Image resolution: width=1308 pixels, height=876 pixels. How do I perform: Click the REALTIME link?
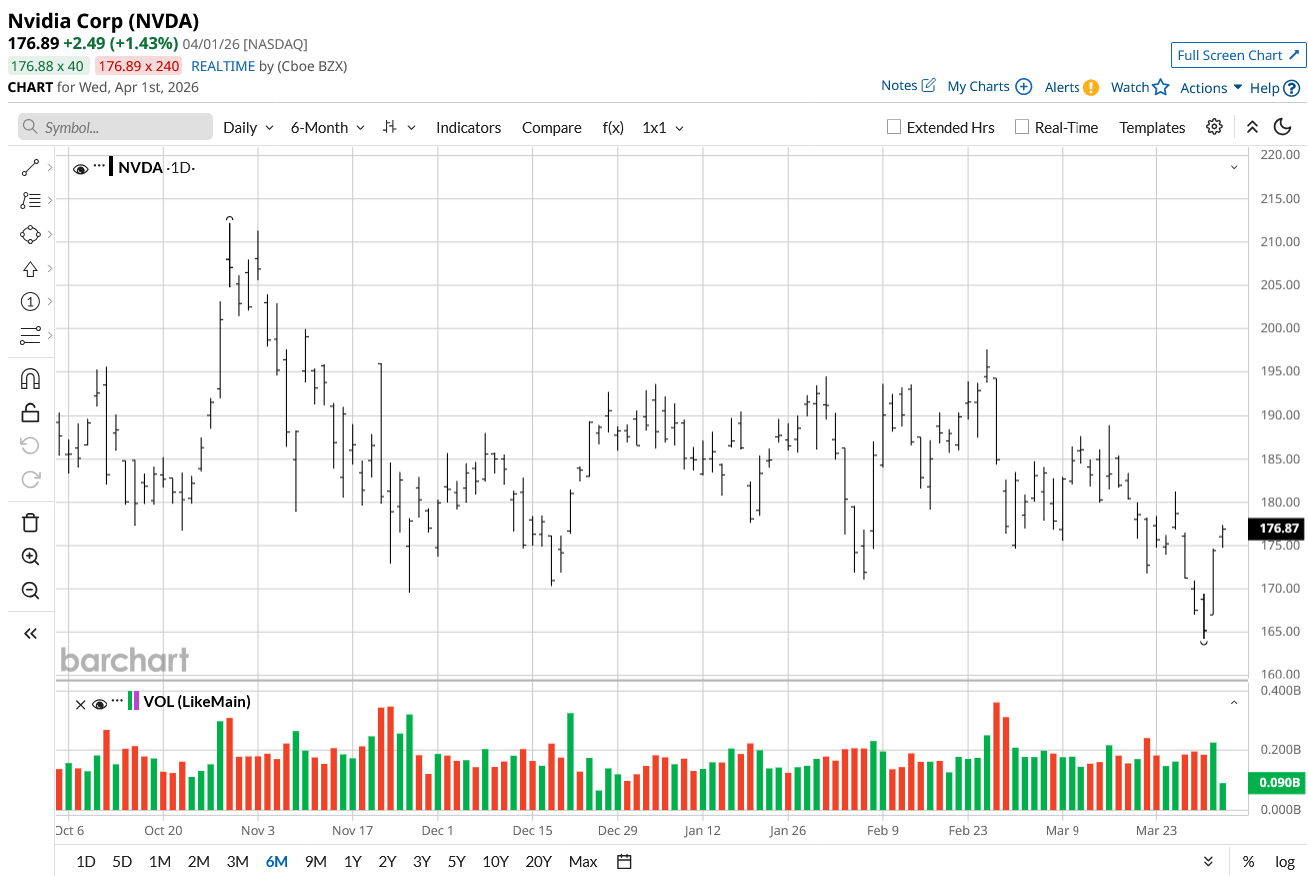point(223,66)
